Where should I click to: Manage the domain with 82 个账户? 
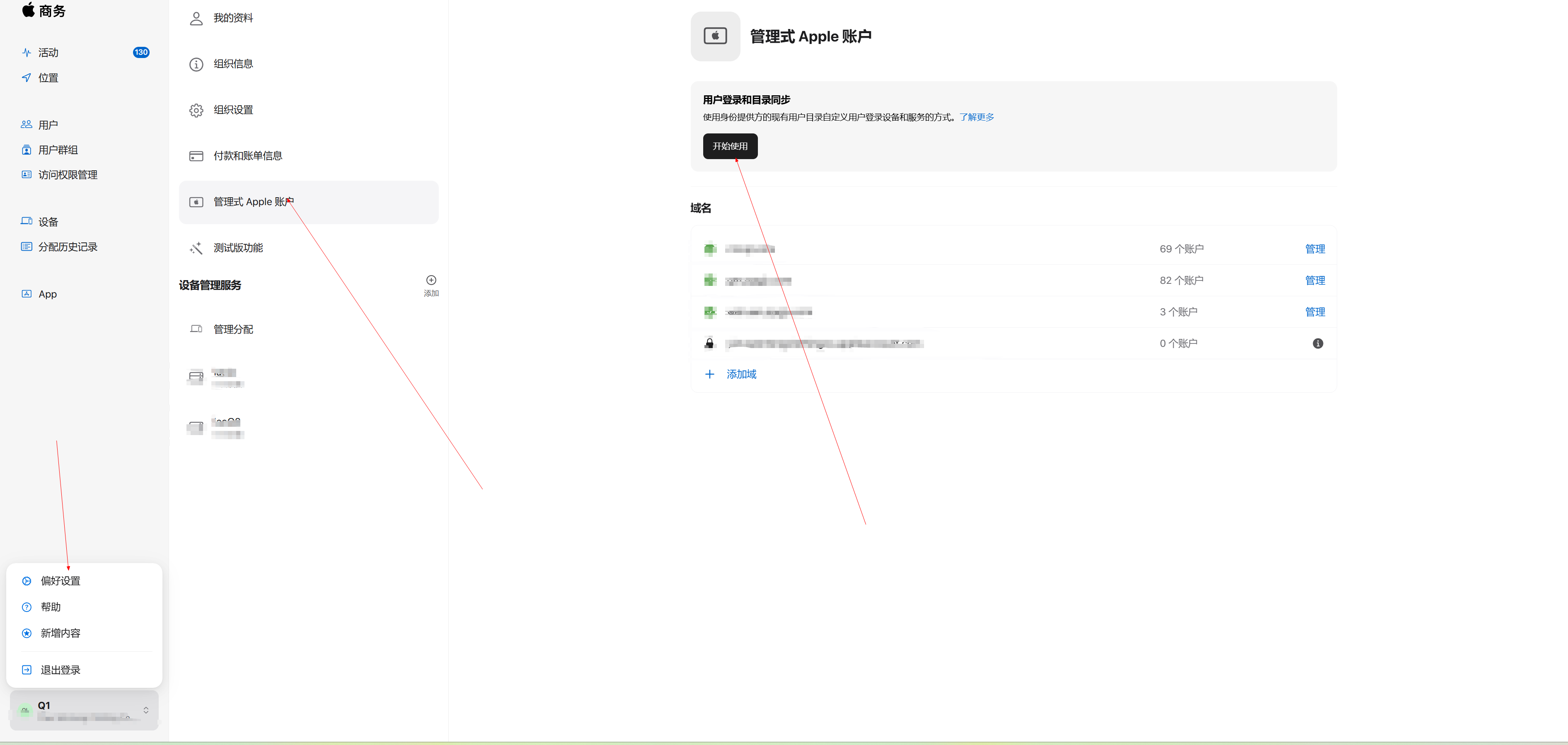coord(1315,281)
